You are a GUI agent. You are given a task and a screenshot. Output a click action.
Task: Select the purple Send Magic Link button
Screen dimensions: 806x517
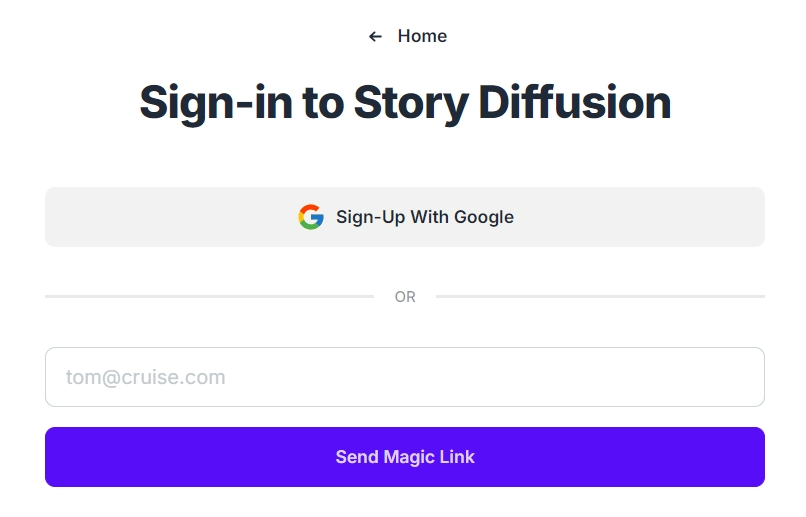(x=405, y=457)
